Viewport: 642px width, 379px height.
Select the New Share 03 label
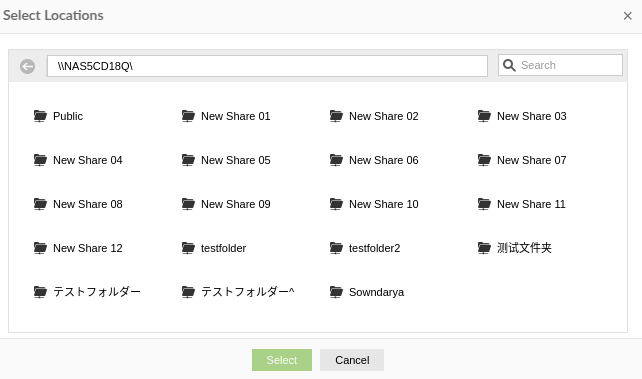click(531, 116)
